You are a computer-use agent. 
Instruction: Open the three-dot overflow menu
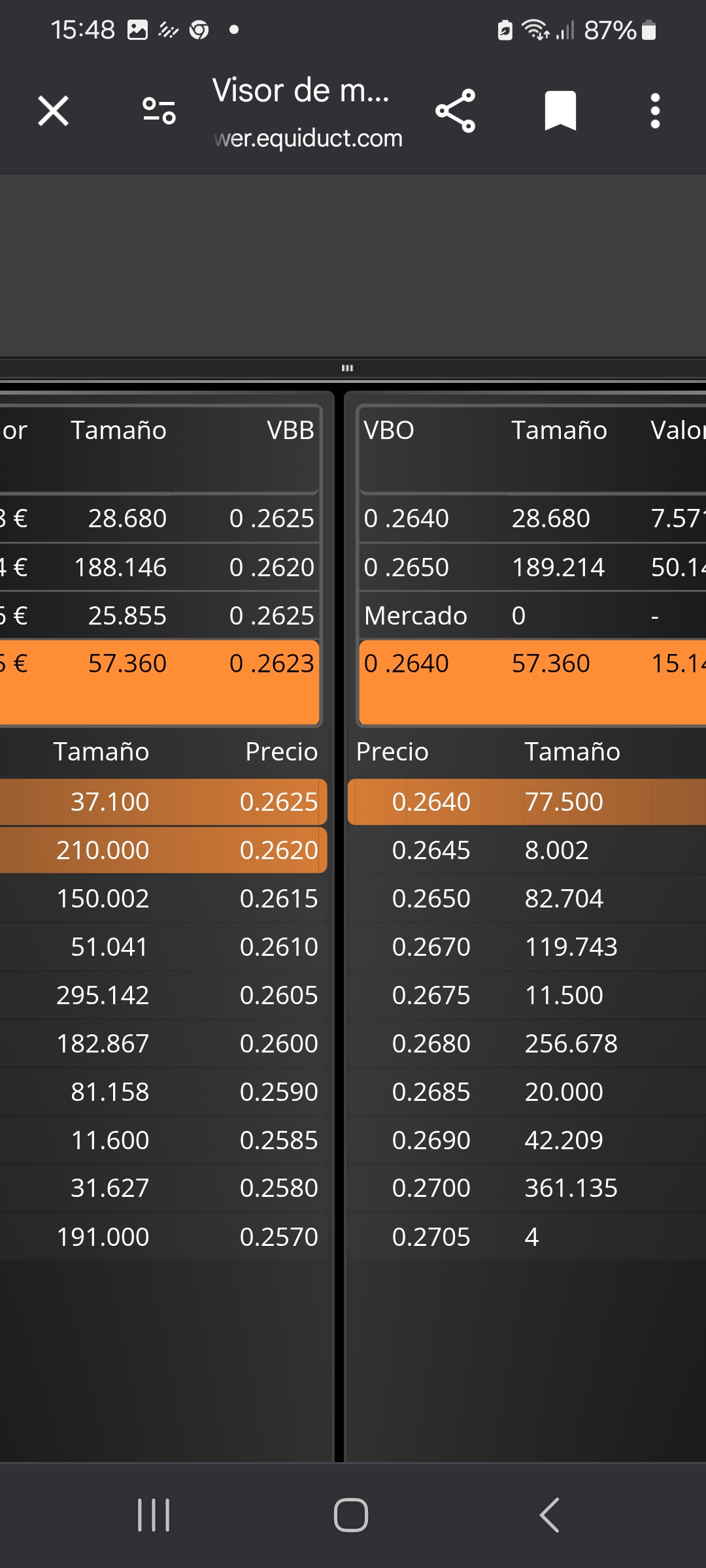click(655, 111)
